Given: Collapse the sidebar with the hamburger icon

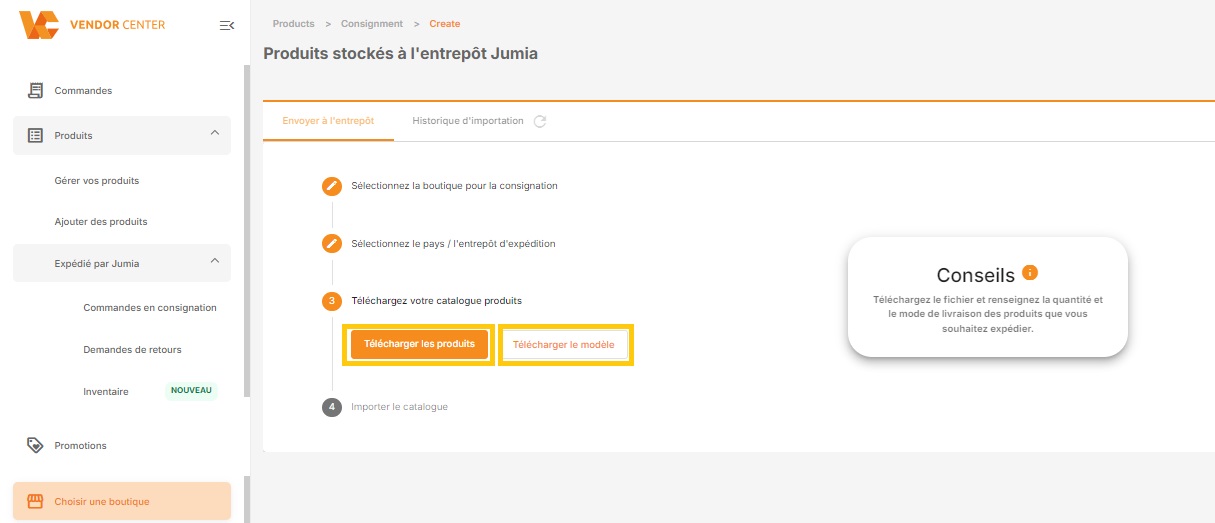Looking at the screenshot, I should click(x=227, y=25).
